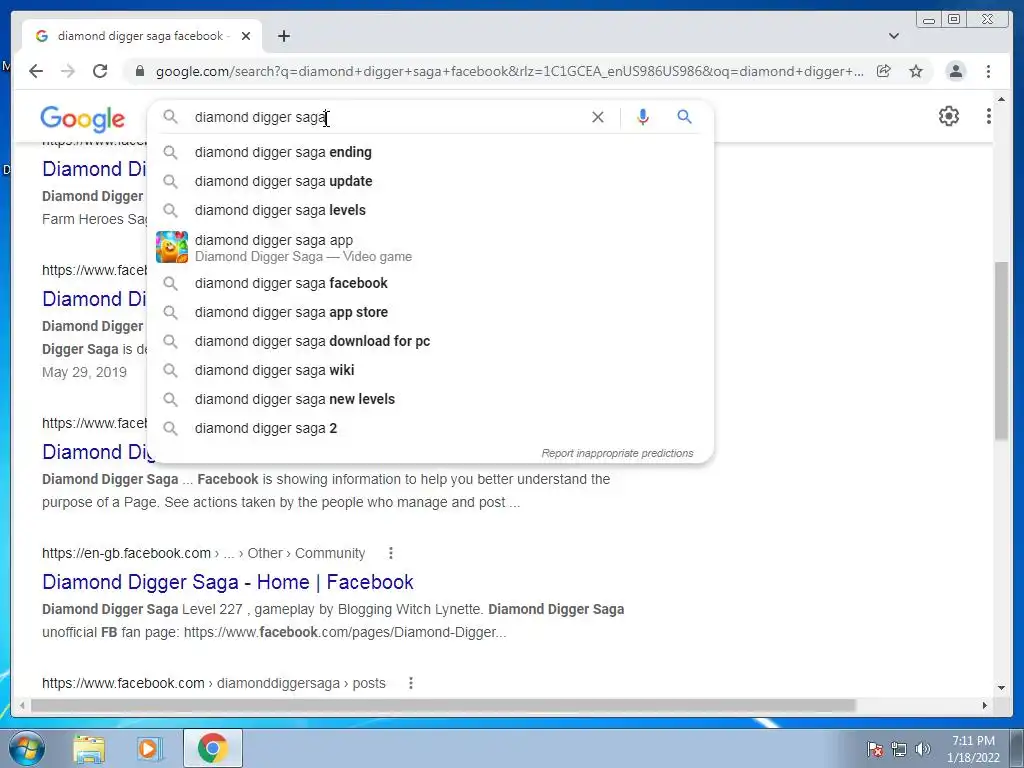
Task: Choose suggestion diamond digger saga facebook
Action: click(430, 283)
